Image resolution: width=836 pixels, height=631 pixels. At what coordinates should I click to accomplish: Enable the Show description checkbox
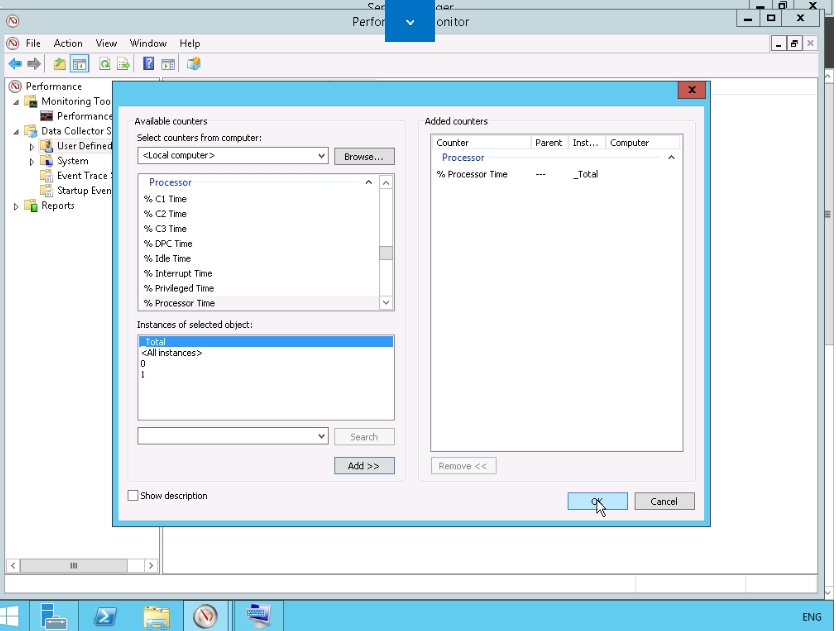(133, 496)
